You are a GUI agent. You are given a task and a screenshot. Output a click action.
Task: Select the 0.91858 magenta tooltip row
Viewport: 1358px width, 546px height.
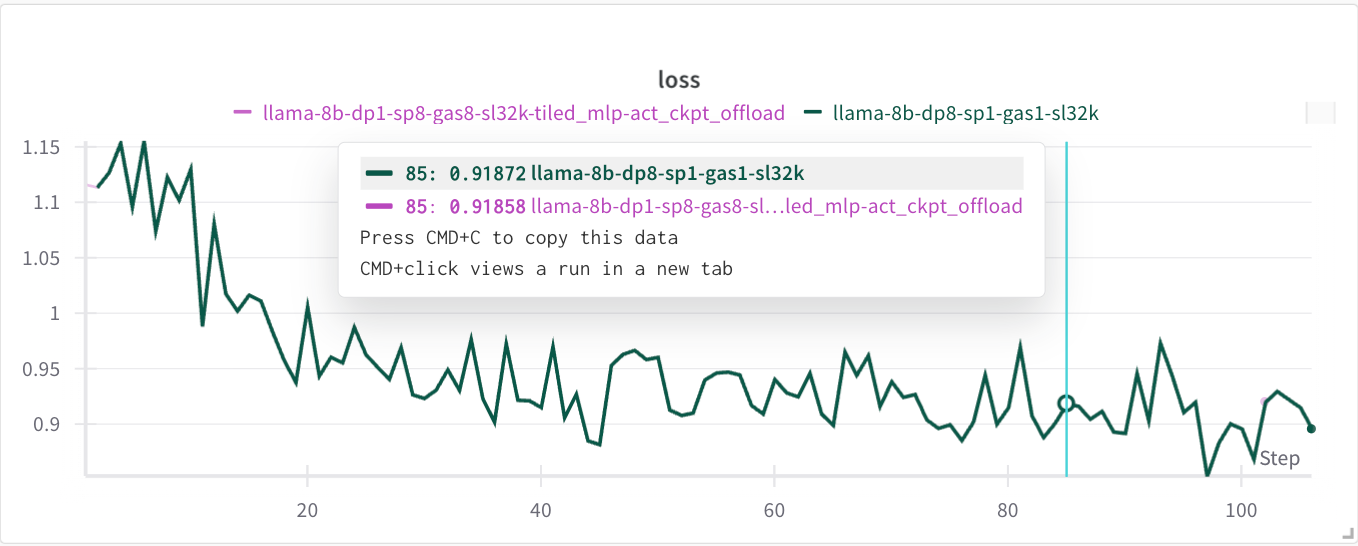tap(691, 207)
